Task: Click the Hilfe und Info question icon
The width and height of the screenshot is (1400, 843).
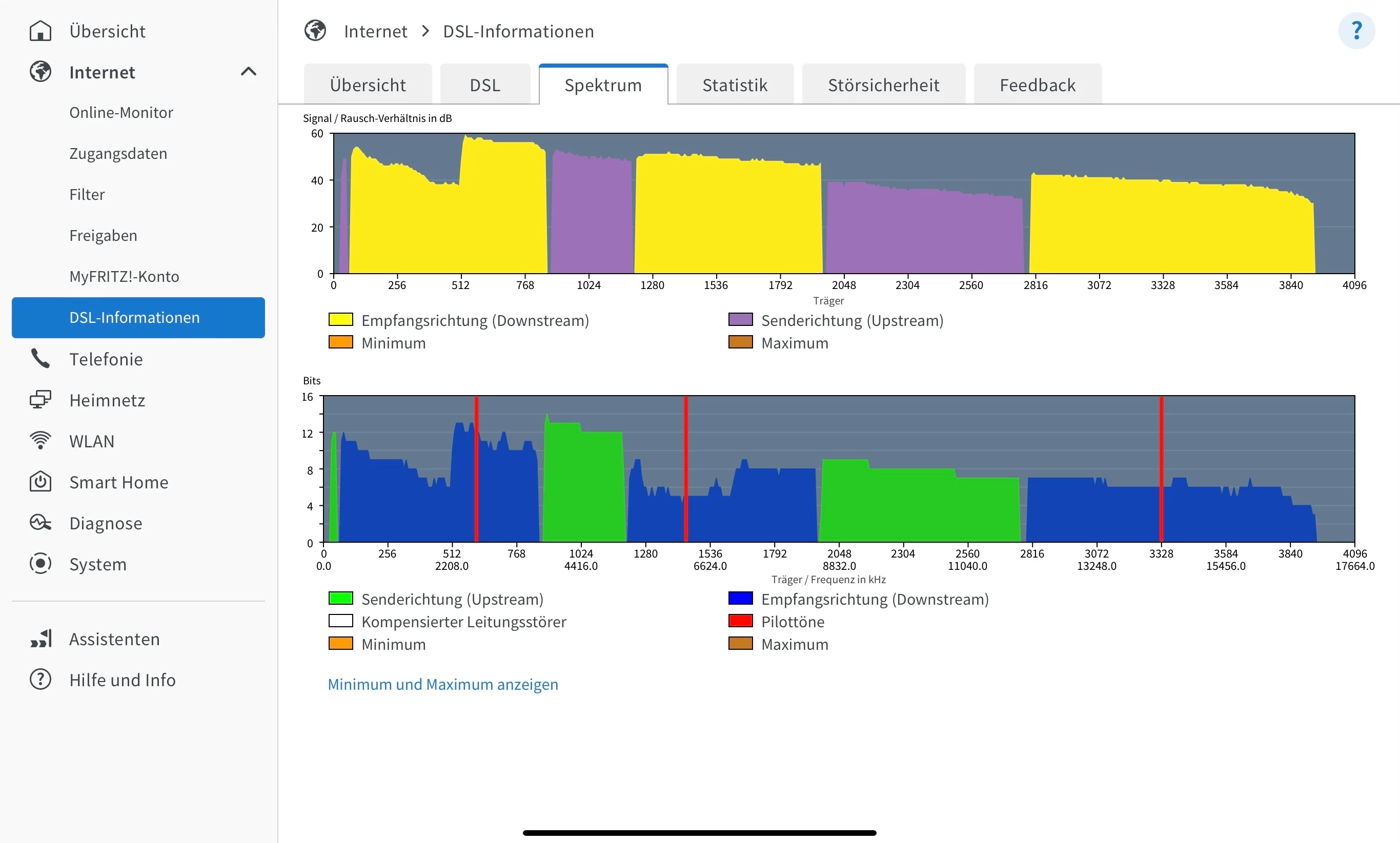Action: pos(40,680)
